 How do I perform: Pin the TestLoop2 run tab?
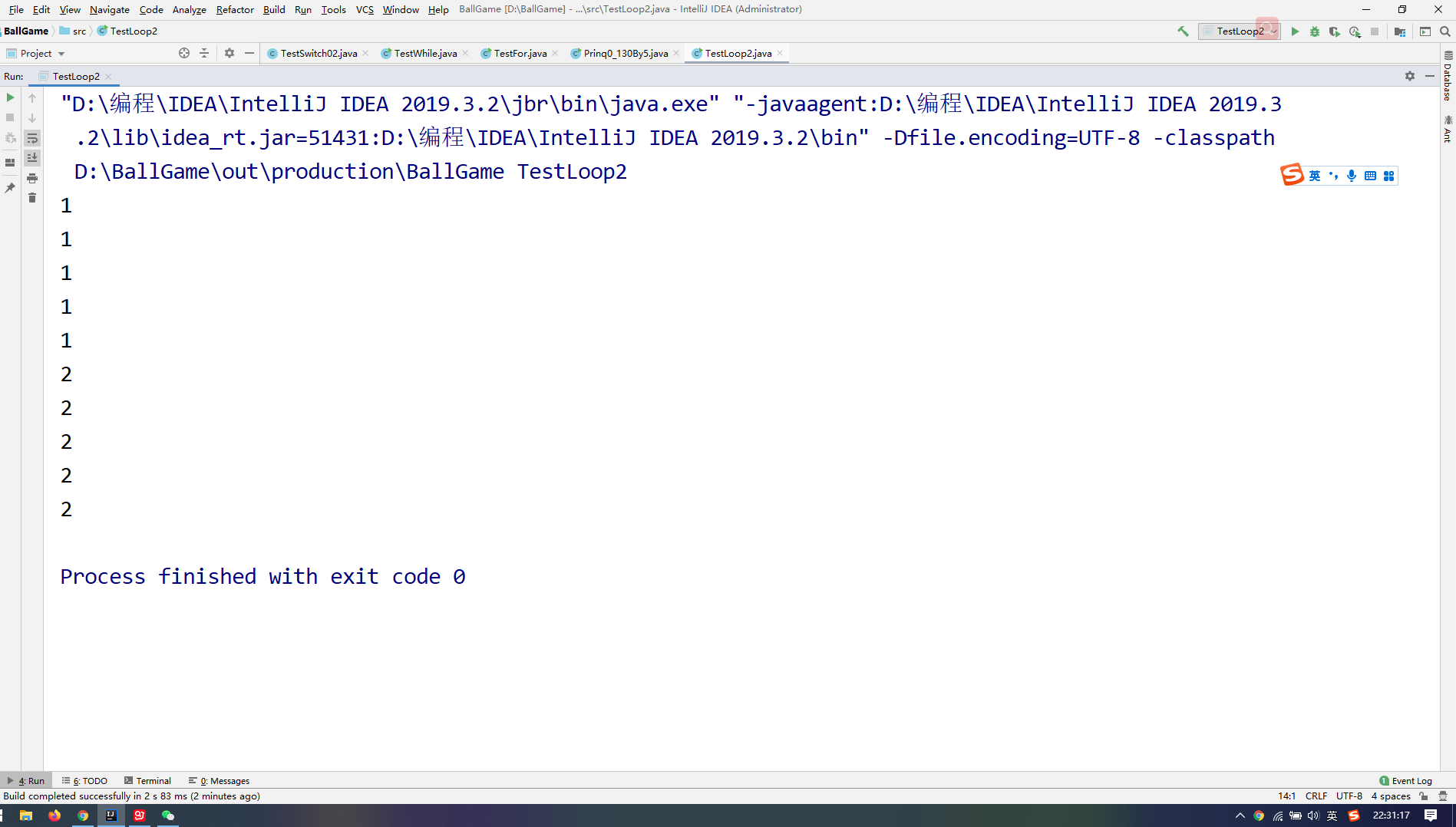tap(10, 188)
